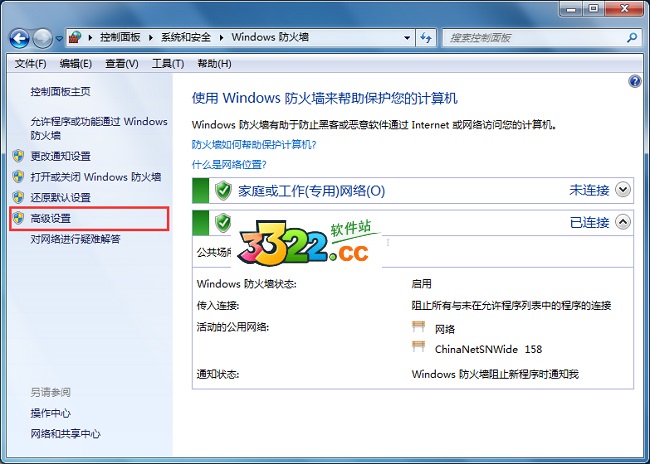Image resolution: width=650 pixels, height=464 pixels.
Task: Click the Forward navigation arrow button
Action: (43, 38)
